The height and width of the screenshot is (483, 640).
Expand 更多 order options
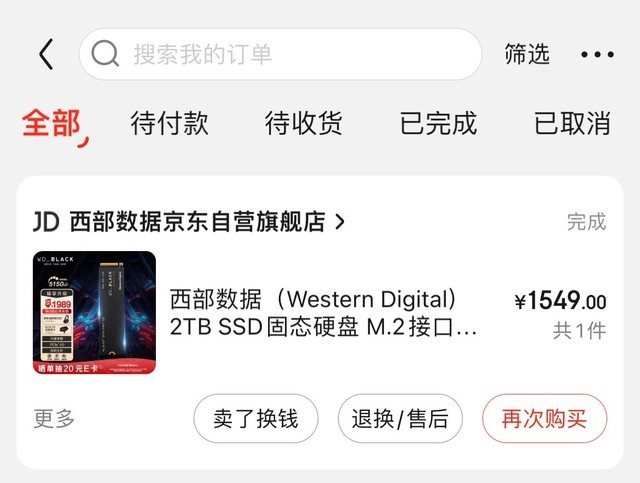[x=54, y=418]
